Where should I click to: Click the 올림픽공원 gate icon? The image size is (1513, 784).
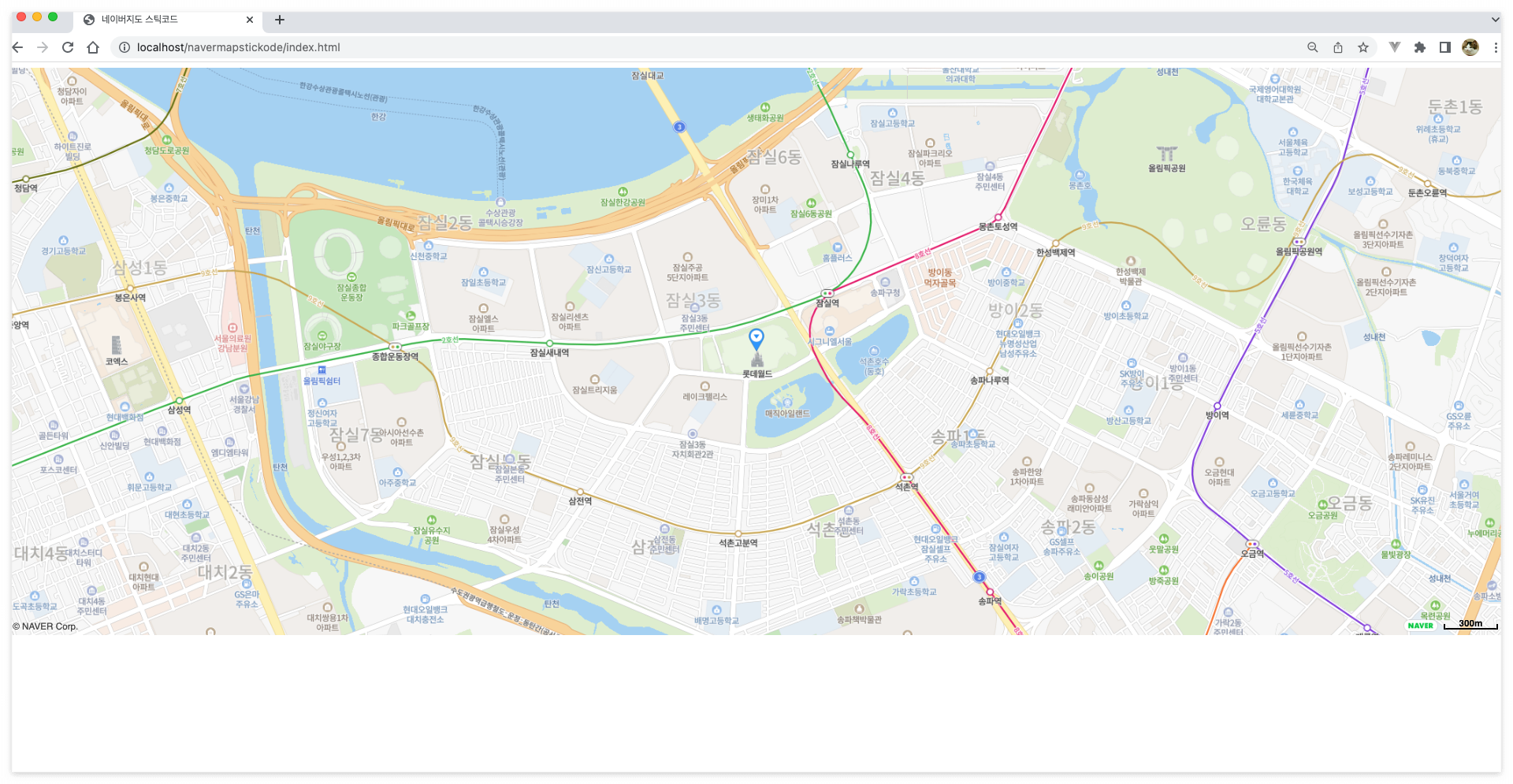pyautogui.click(x=1166, y=153)
